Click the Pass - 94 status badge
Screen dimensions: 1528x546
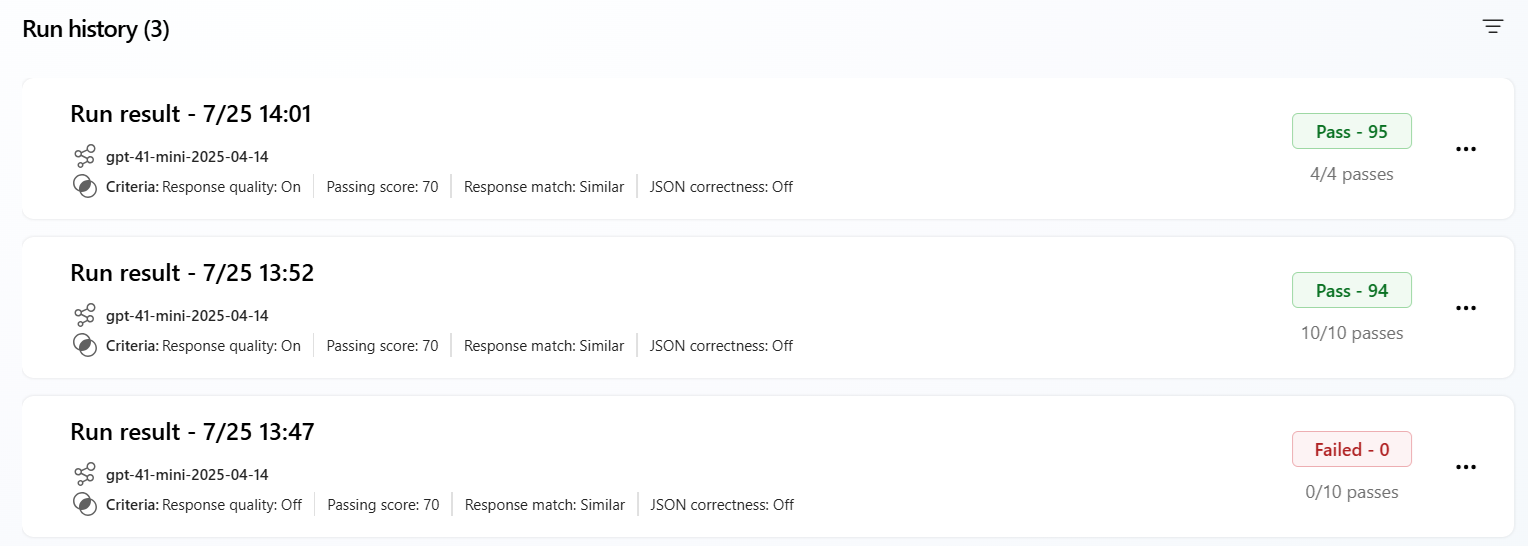click(1351, 290)
